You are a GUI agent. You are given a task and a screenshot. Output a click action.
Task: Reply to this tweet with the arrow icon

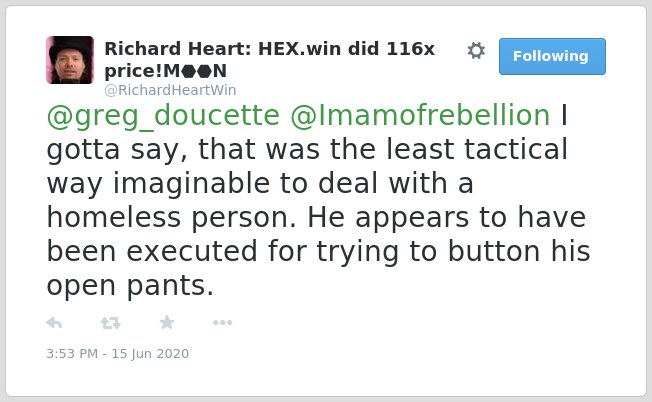(x=54, y=323)
